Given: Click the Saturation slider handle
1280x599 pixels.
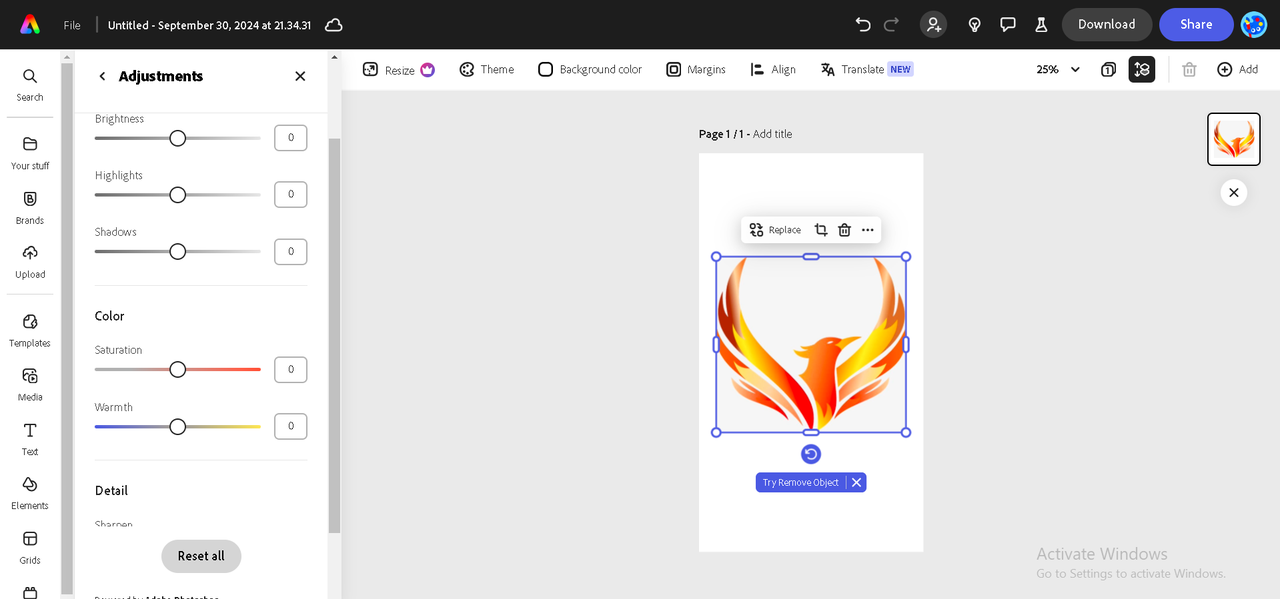Looking at the screenshot, I should [x=178, y=369].
